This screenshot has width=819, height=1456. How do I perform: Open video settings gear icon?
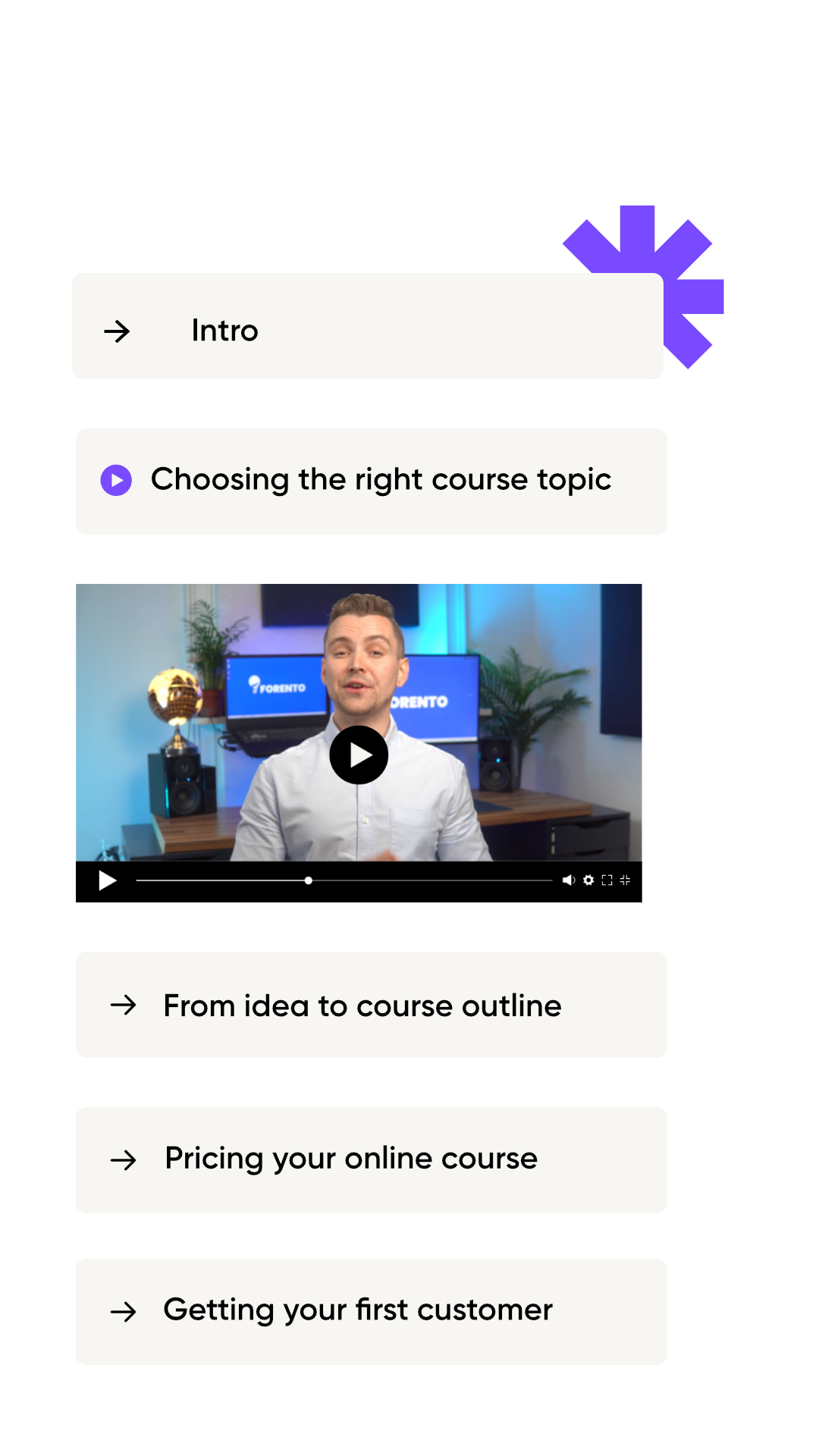point(588,880)
